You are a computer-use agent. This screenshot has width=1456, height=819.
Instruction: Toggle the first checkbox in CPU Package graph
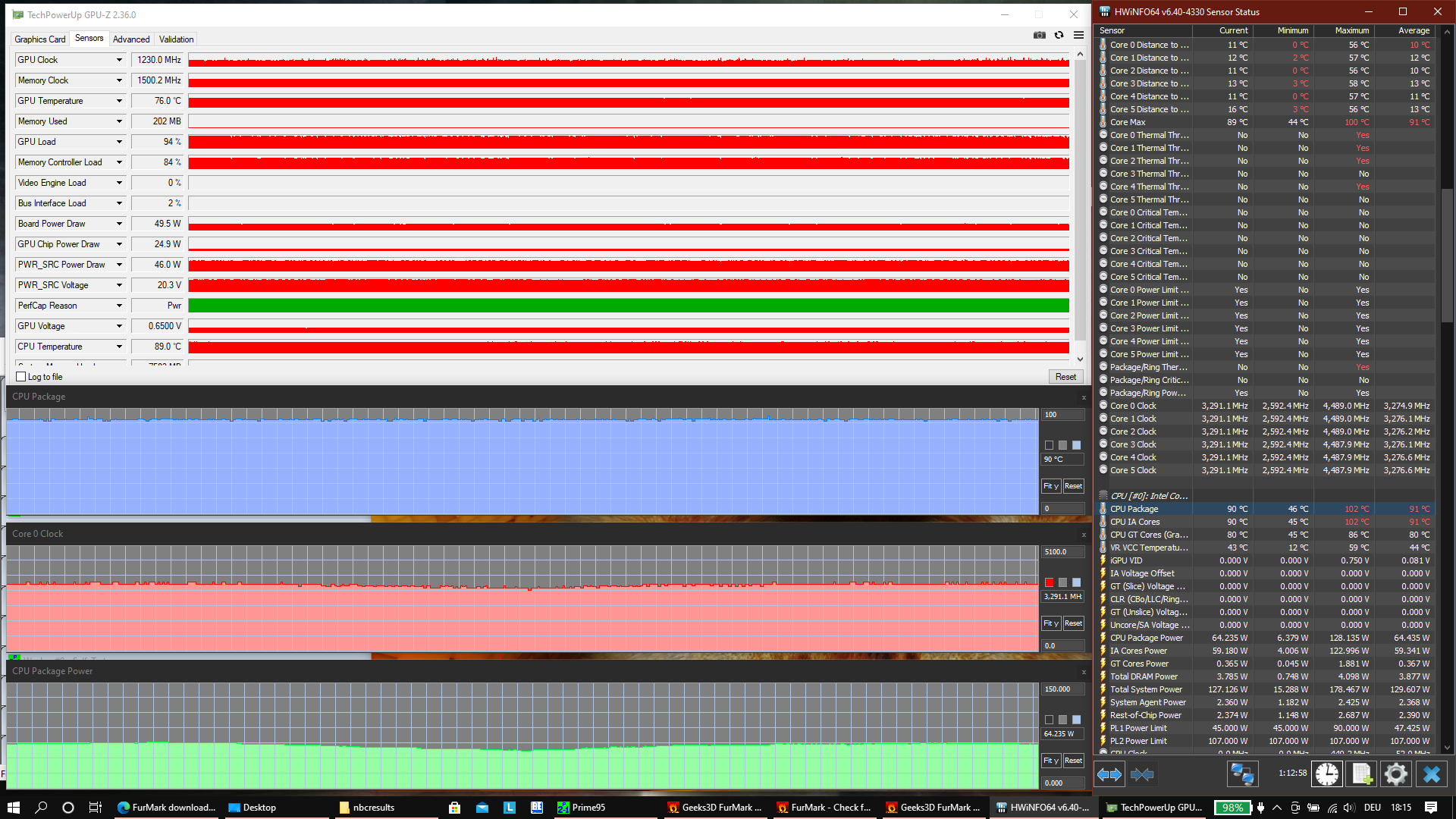(1049, 445)
